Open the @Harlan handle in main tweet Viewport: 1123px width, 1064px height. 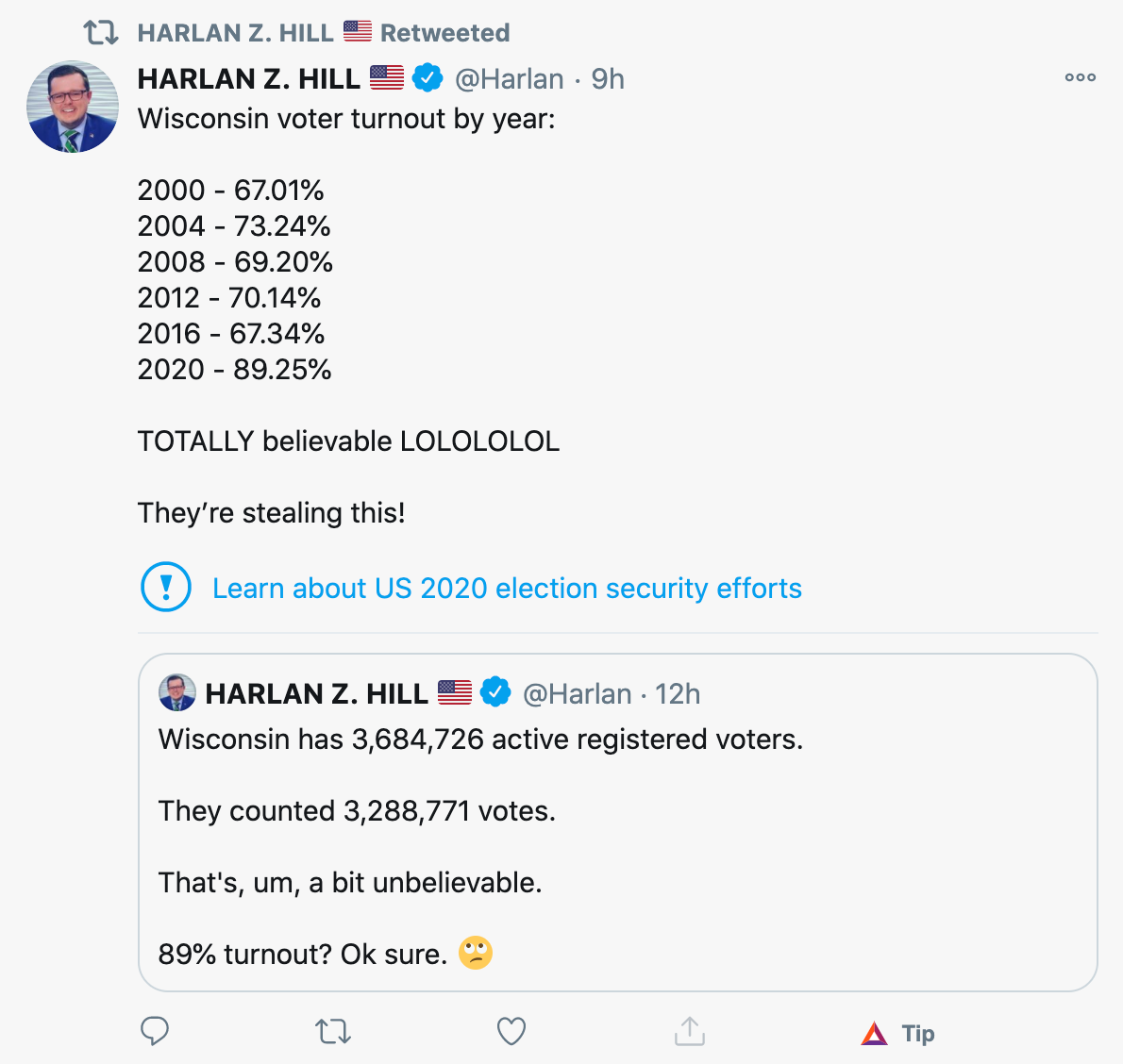pyautogui.click(x=510, y=79)
